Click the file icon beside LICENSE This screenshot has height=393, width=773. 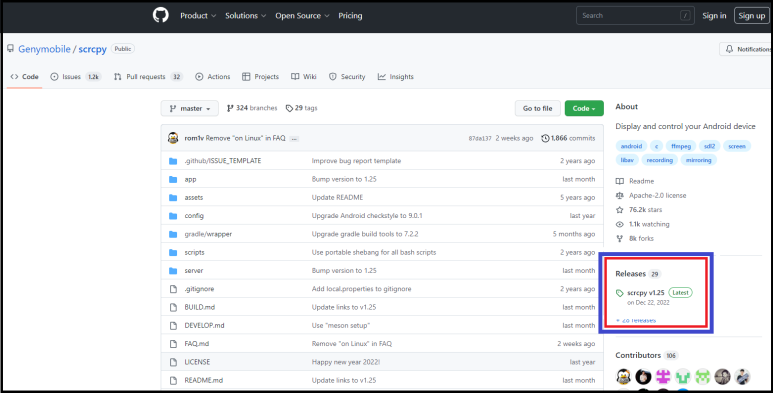173,361
